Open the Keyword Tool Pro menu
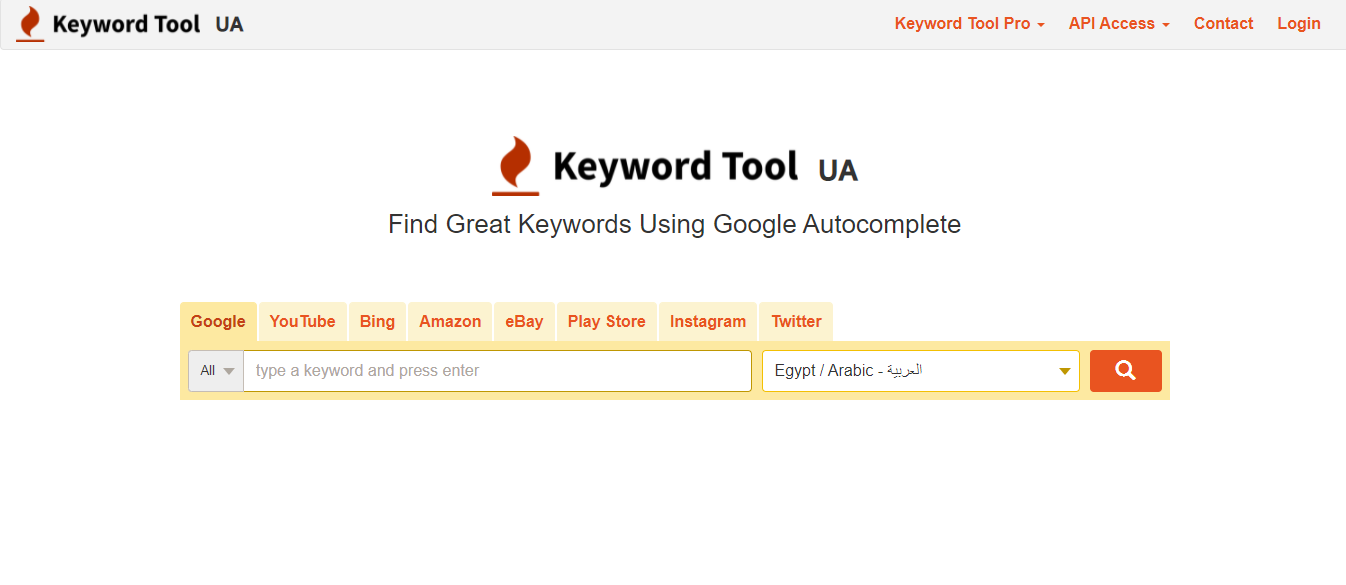The height and width of the screenshot is (585, 1346). click(969, 24)
